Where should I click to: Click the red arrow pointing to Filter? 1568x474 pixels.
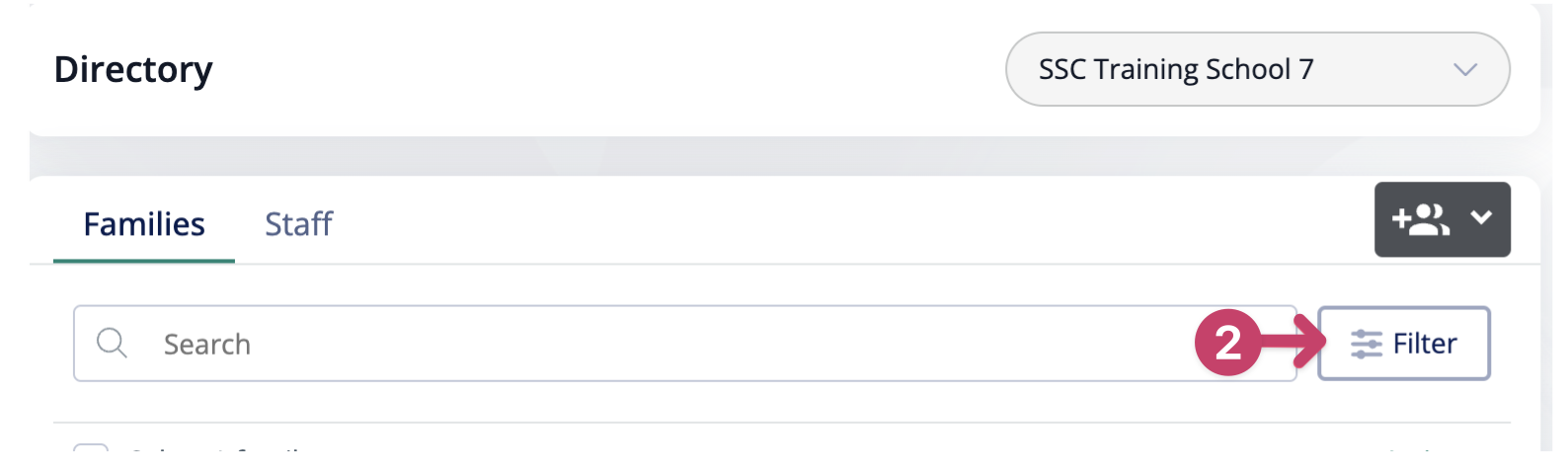pyautogui.click(x=1295, y=342)
